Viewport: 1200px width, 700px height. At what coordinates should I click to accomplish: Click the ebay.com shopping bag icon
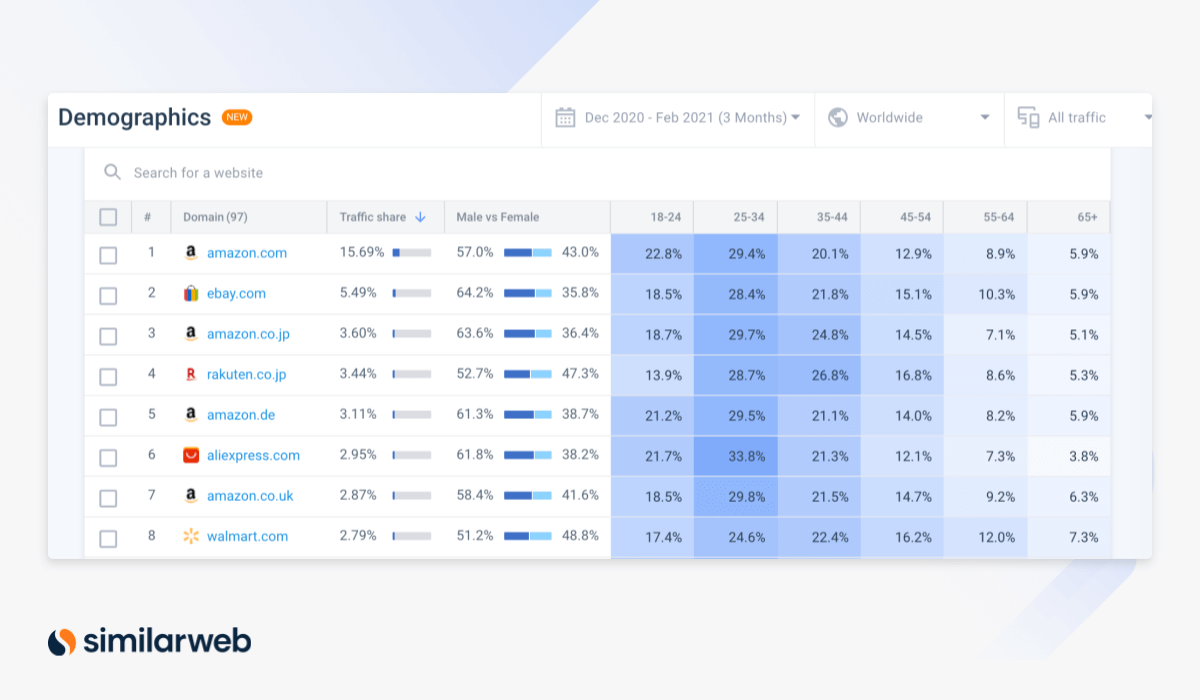tap(191, 293)
